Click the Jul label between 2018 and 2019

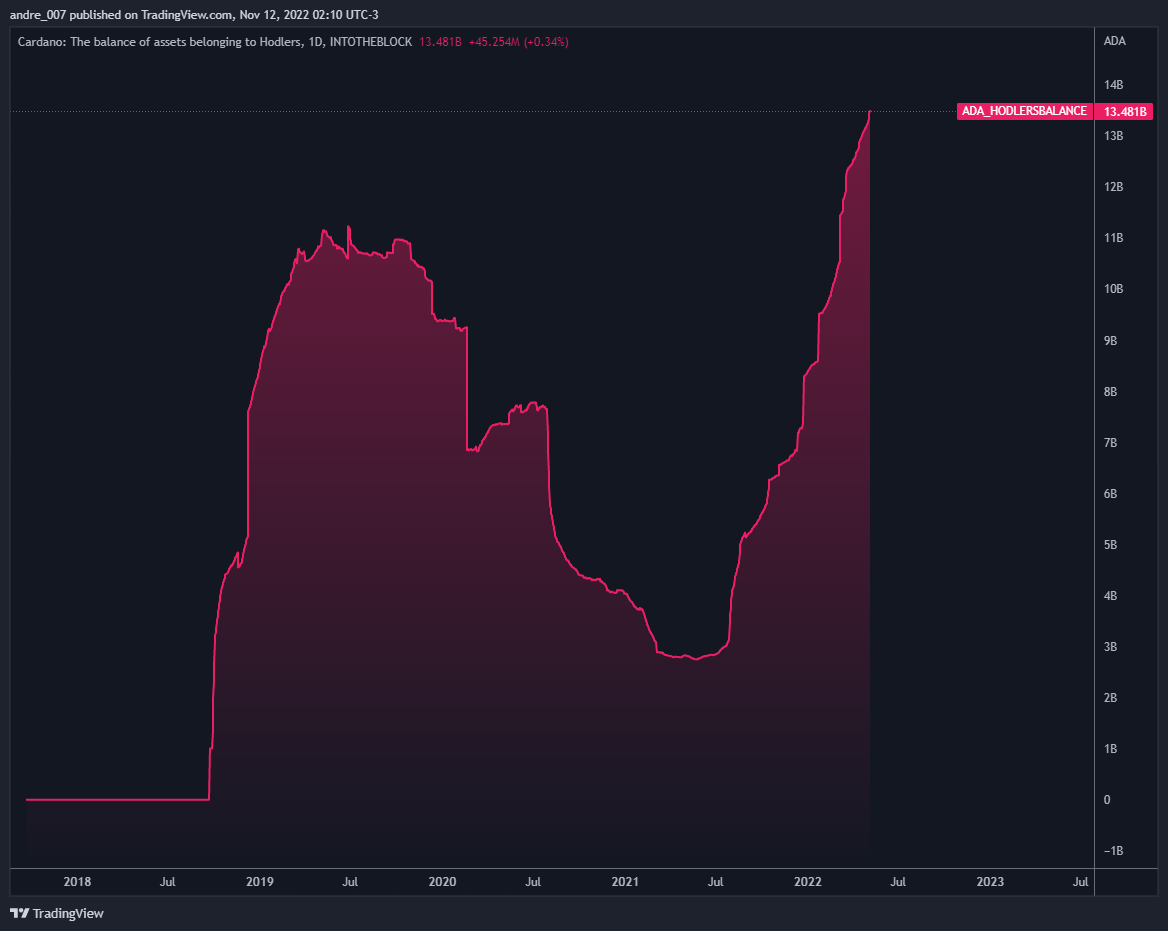(x=168, y=882)
